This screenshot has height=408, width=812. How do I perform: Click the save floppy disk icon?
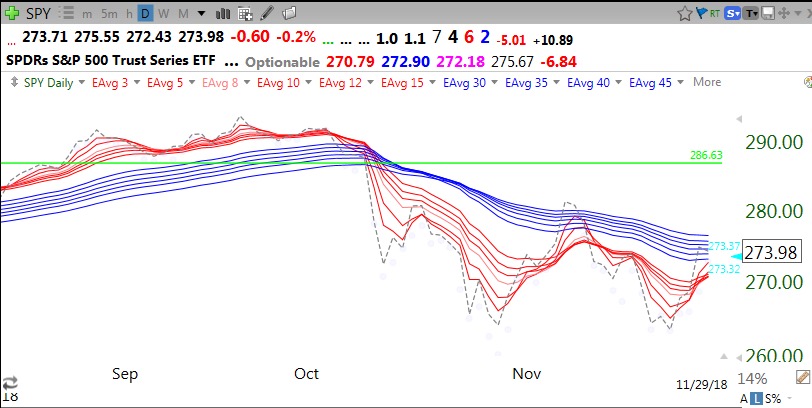pos(768,13)
